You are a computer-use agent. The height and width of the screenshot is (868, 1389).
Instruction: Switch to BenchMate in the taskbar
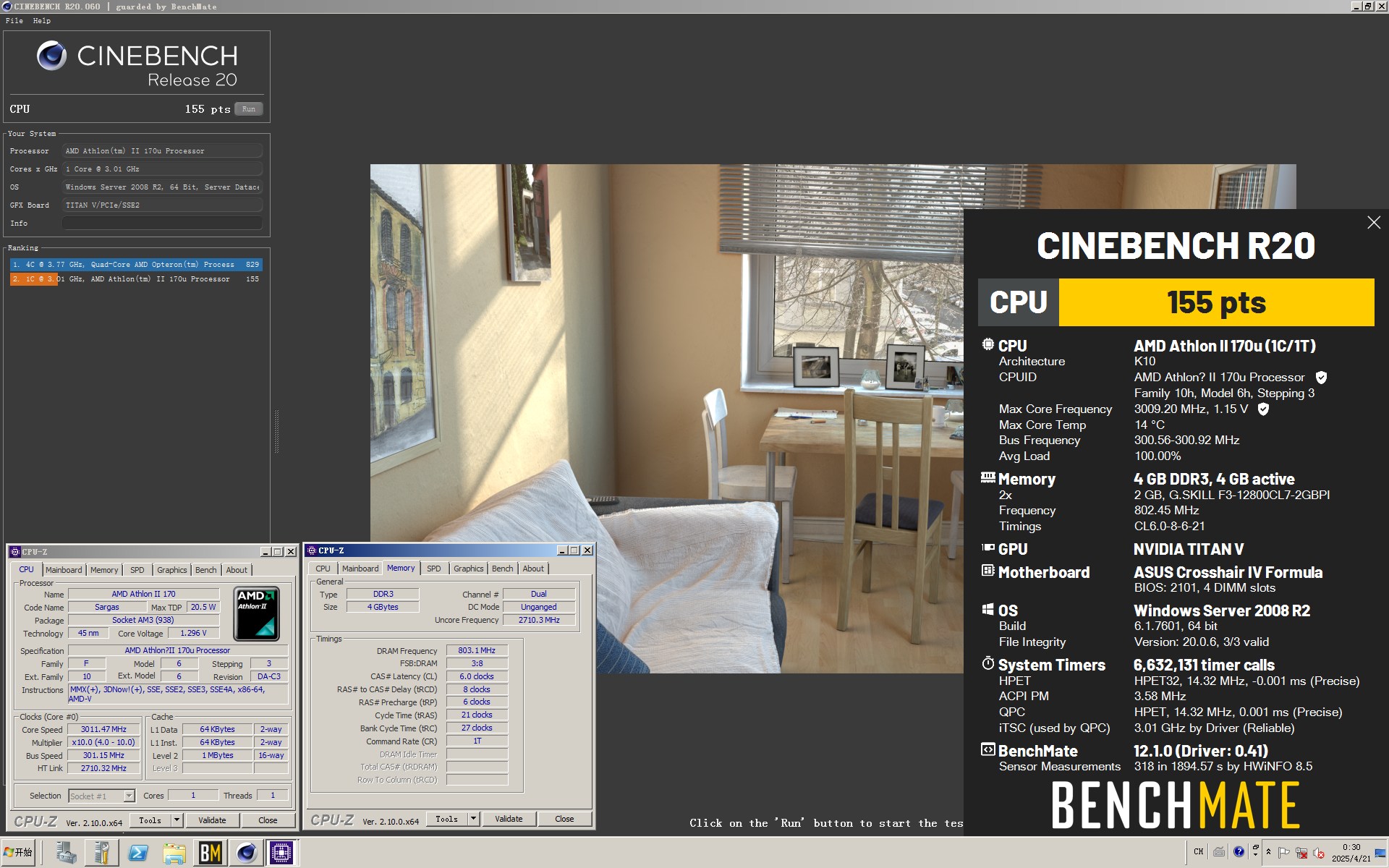tap(211, 853)
